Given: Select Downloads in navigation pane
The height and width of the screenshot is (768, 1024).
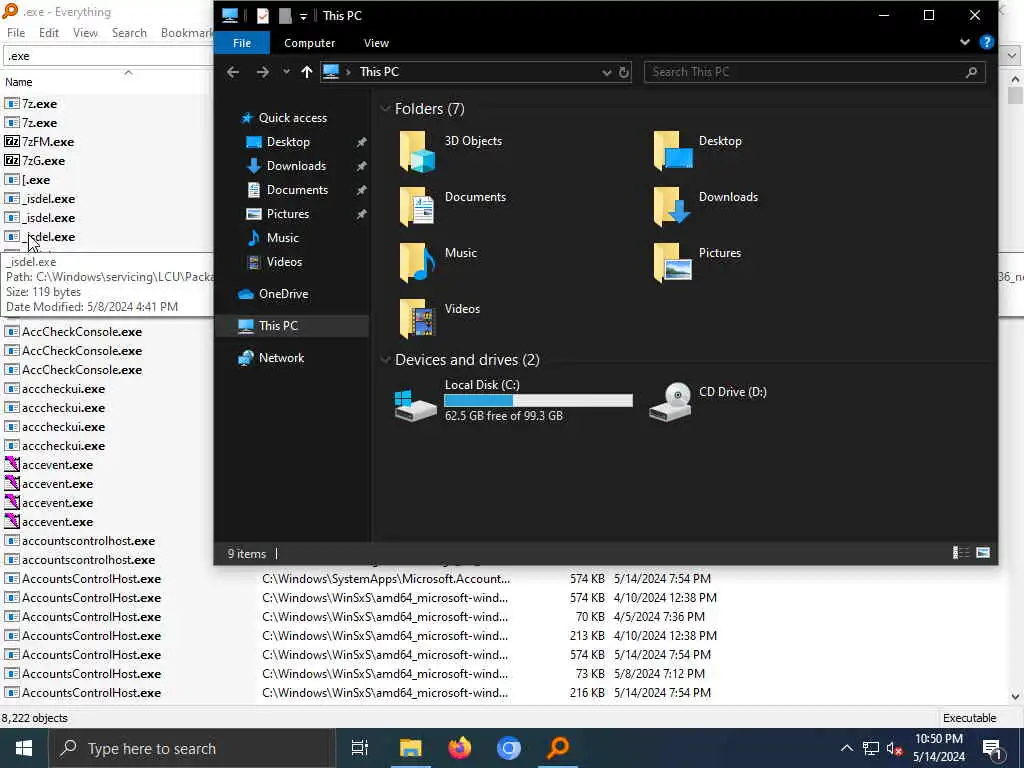Looking at the screenshot, I should pyautogui.click(x=296, y=166).
